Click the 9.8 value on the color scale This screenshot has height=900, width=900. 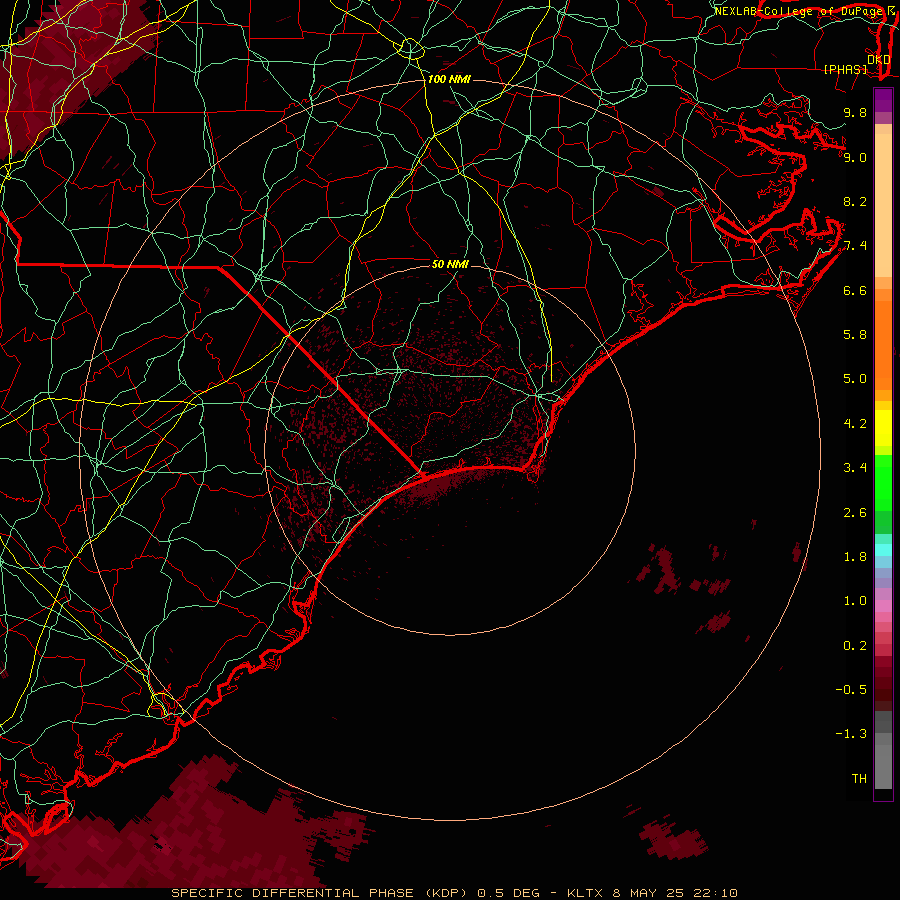click(x=855, y=112)
